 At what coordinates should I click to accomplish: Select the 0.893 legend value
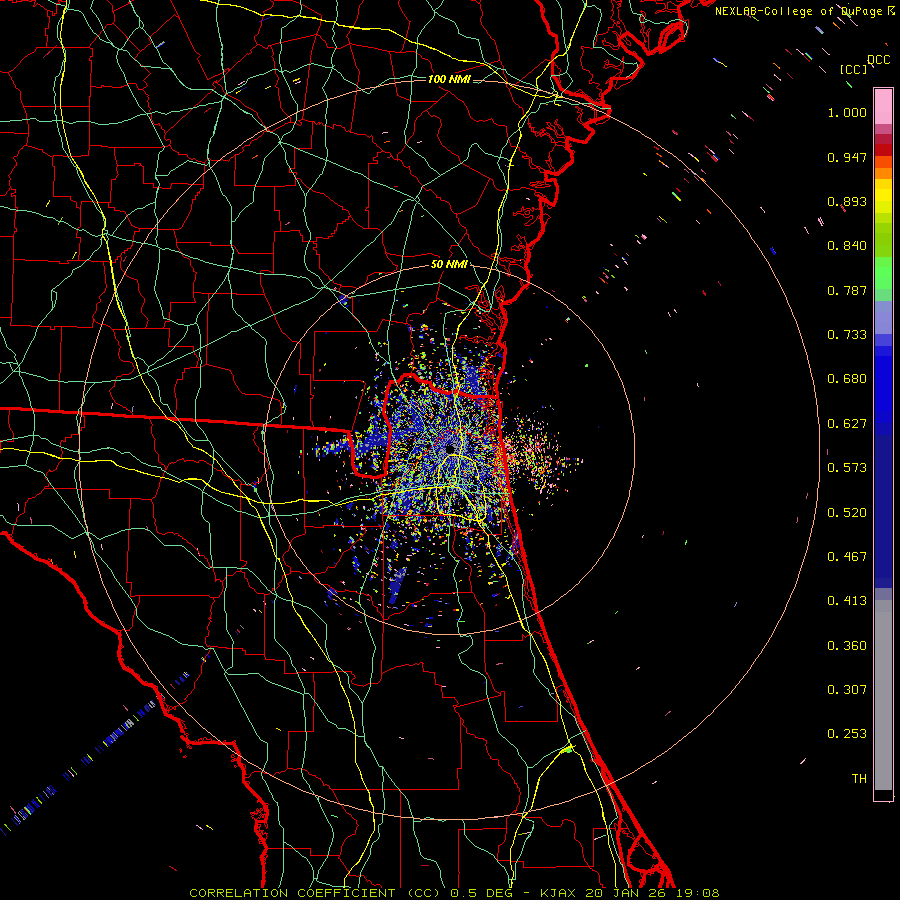point(847,201)
